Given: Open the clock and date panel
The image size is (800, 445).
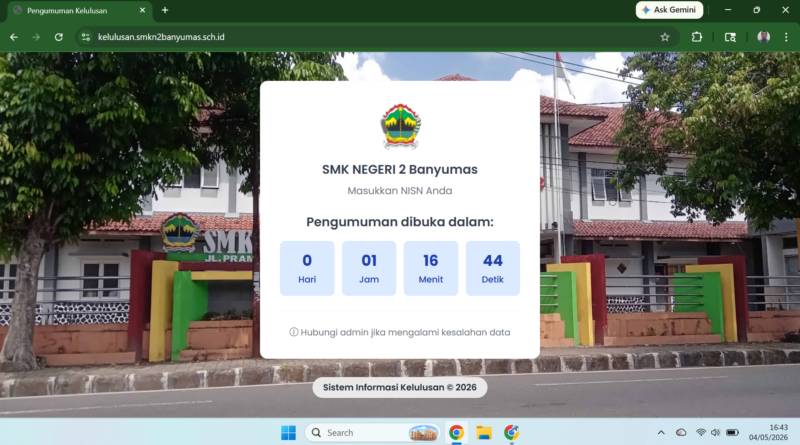Looking at the screenshot, I should 768,433.
